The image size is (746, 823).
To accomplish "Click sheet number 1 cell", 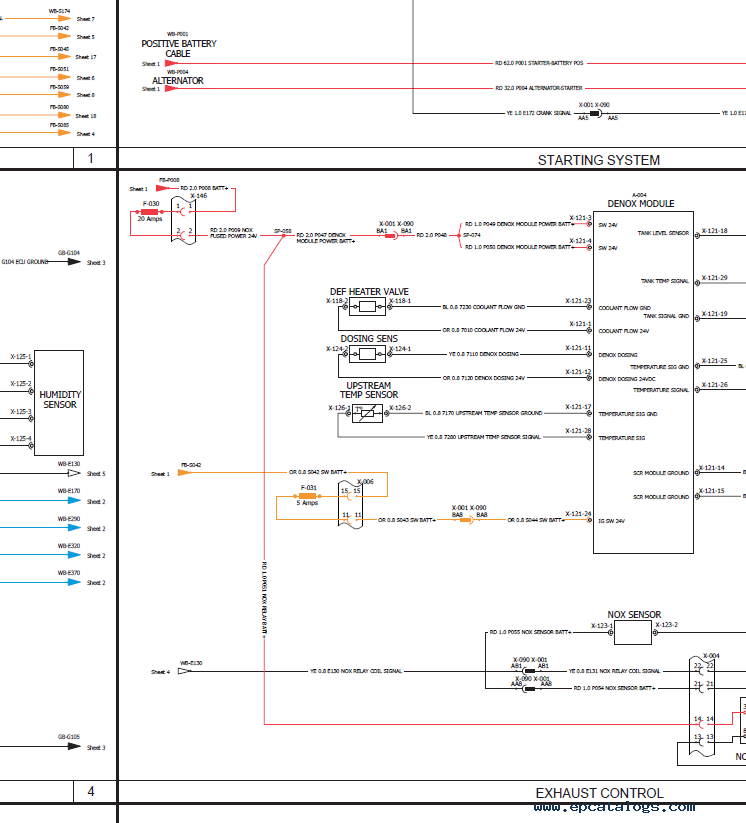I will [x=90, y=158].
